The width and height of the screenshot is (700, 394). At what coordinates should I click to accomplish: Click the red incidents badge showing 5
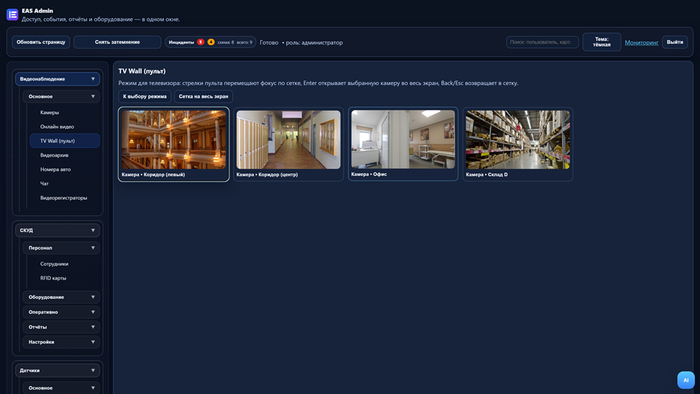click(x=200, y=42)
